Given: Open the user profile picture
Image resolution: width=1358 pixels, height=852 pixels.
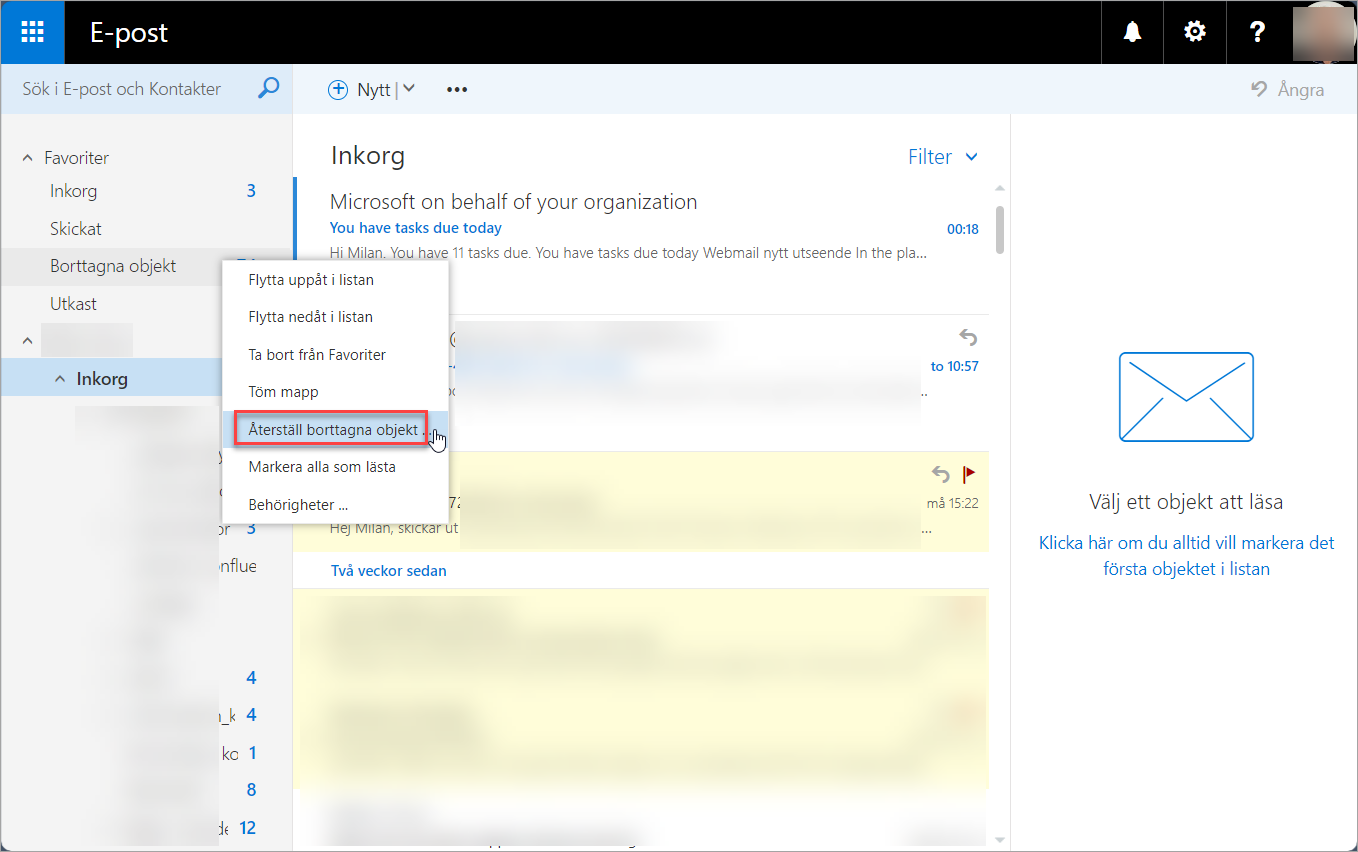Looking at the screenshot, I should coord(1323,32).
